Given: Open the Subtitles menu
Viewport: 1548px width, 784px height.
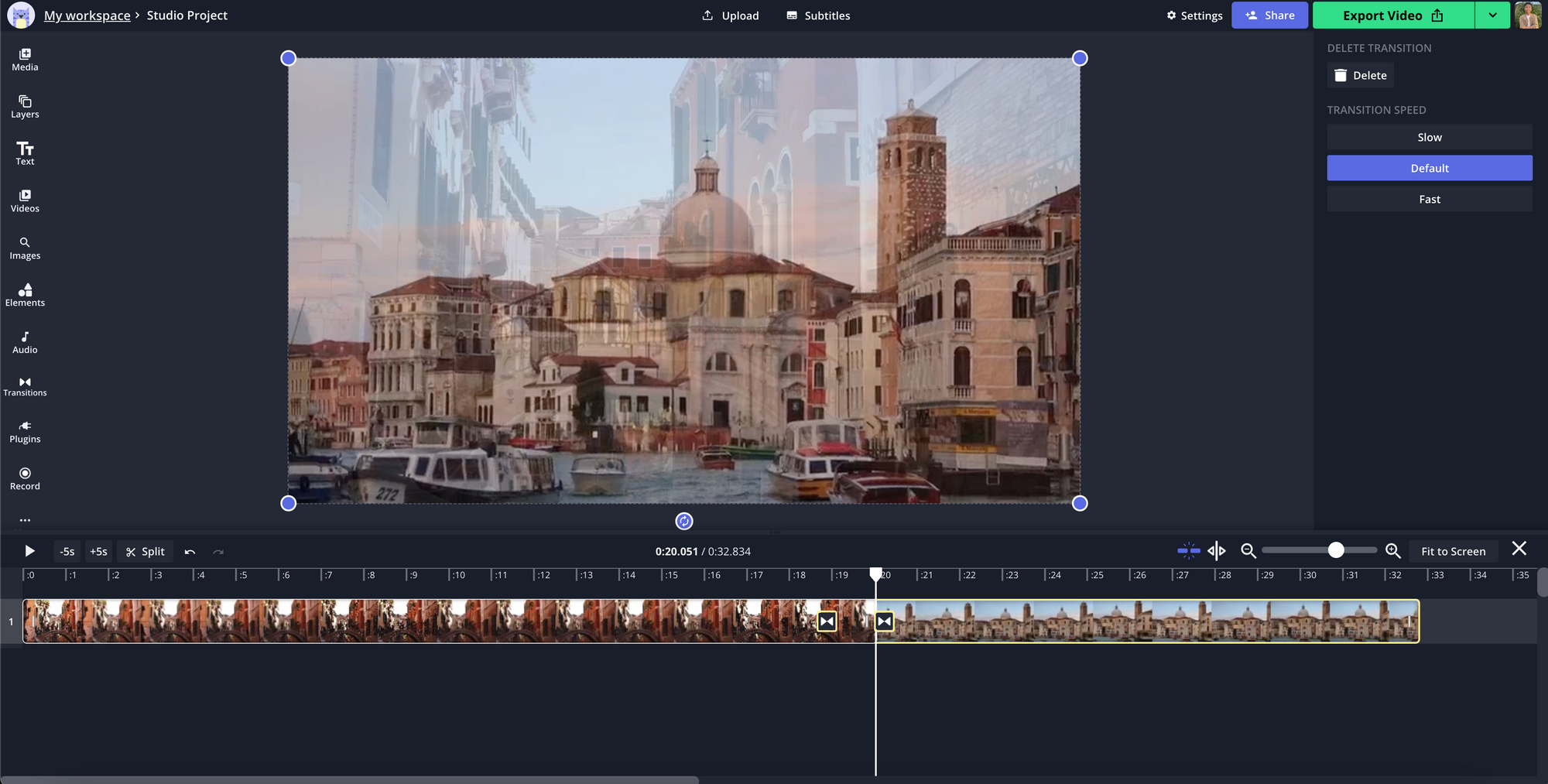Looking at the screenshot, I should point(818,15).
